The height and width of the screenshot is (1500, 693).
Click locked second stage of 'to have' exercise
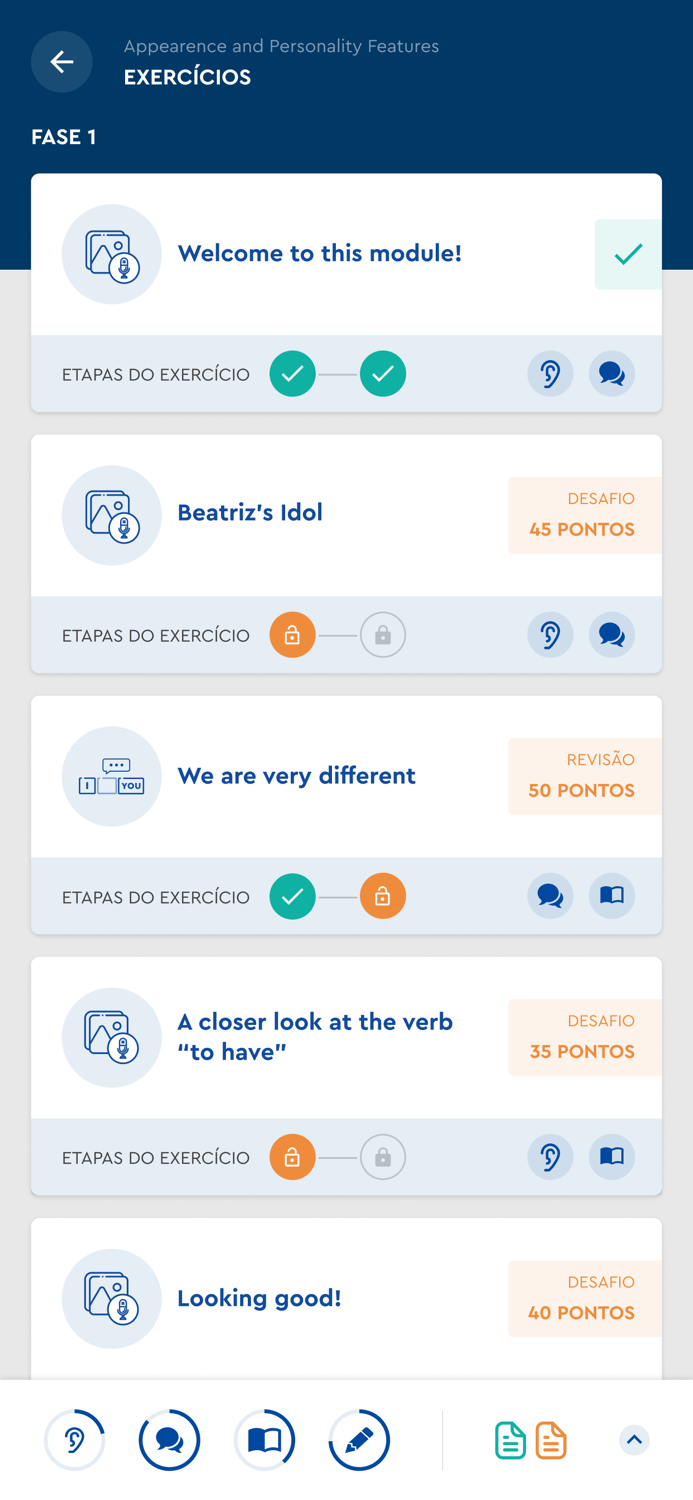pyautogui.click(x=383, y=1157)
